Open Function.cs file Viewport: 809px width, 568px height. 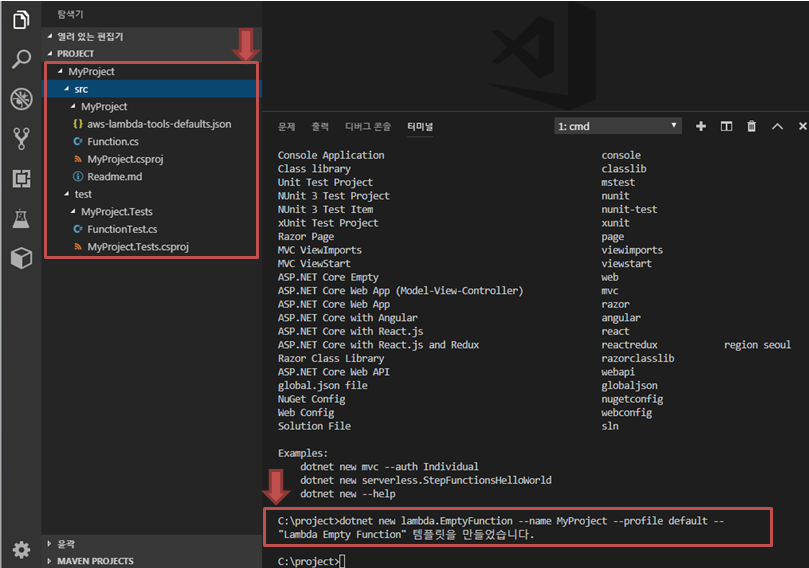tap(113, 141)
